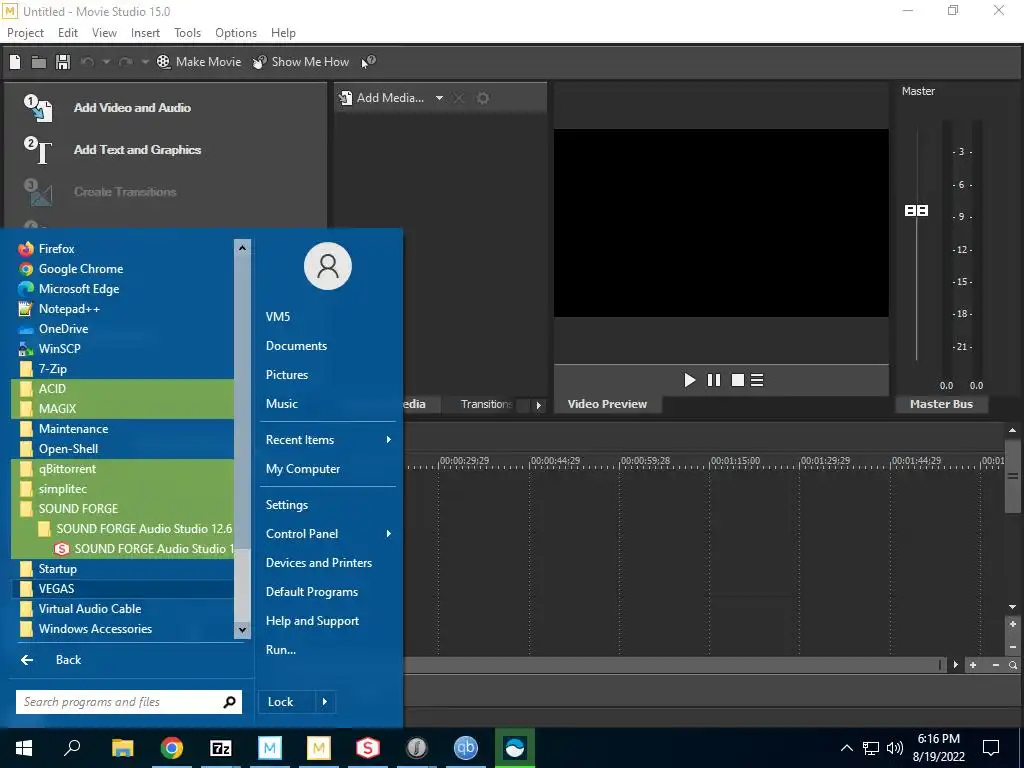Open the Insert menu

tap(145, 33)
